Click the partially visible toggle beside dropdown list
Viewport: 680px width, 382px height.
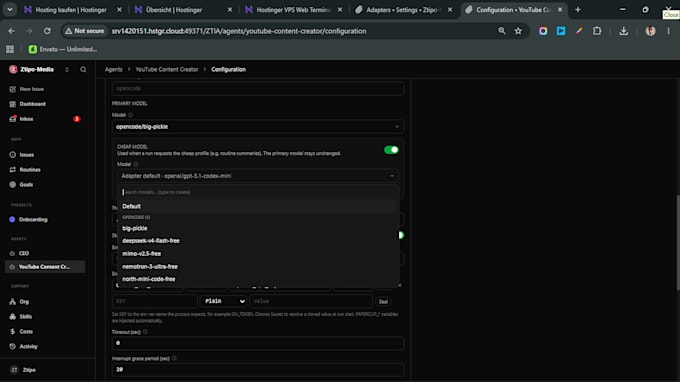point(402,235)
